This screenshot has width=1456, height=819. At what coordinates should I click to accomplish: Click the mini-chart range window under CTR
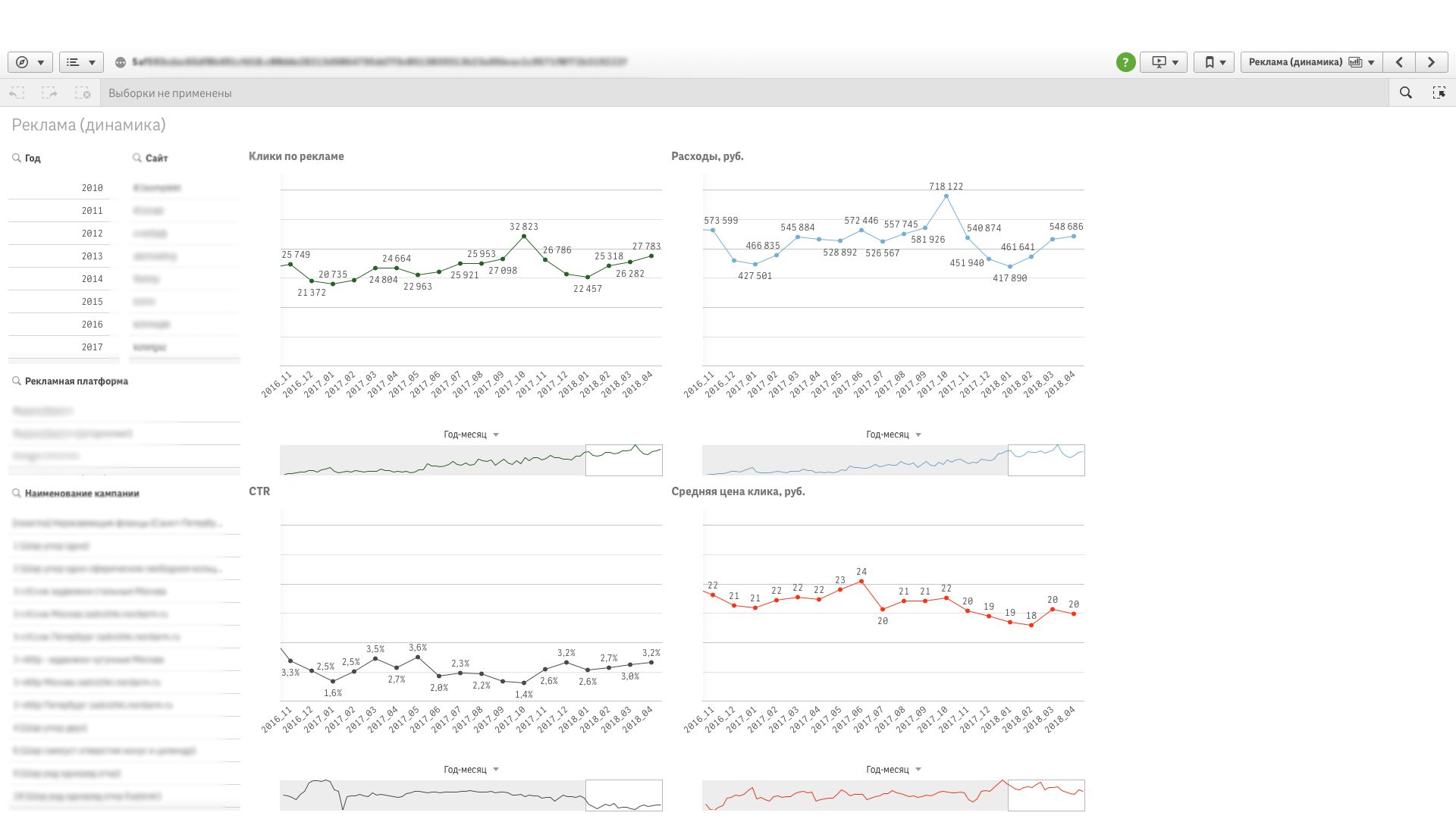click(624, 795)
